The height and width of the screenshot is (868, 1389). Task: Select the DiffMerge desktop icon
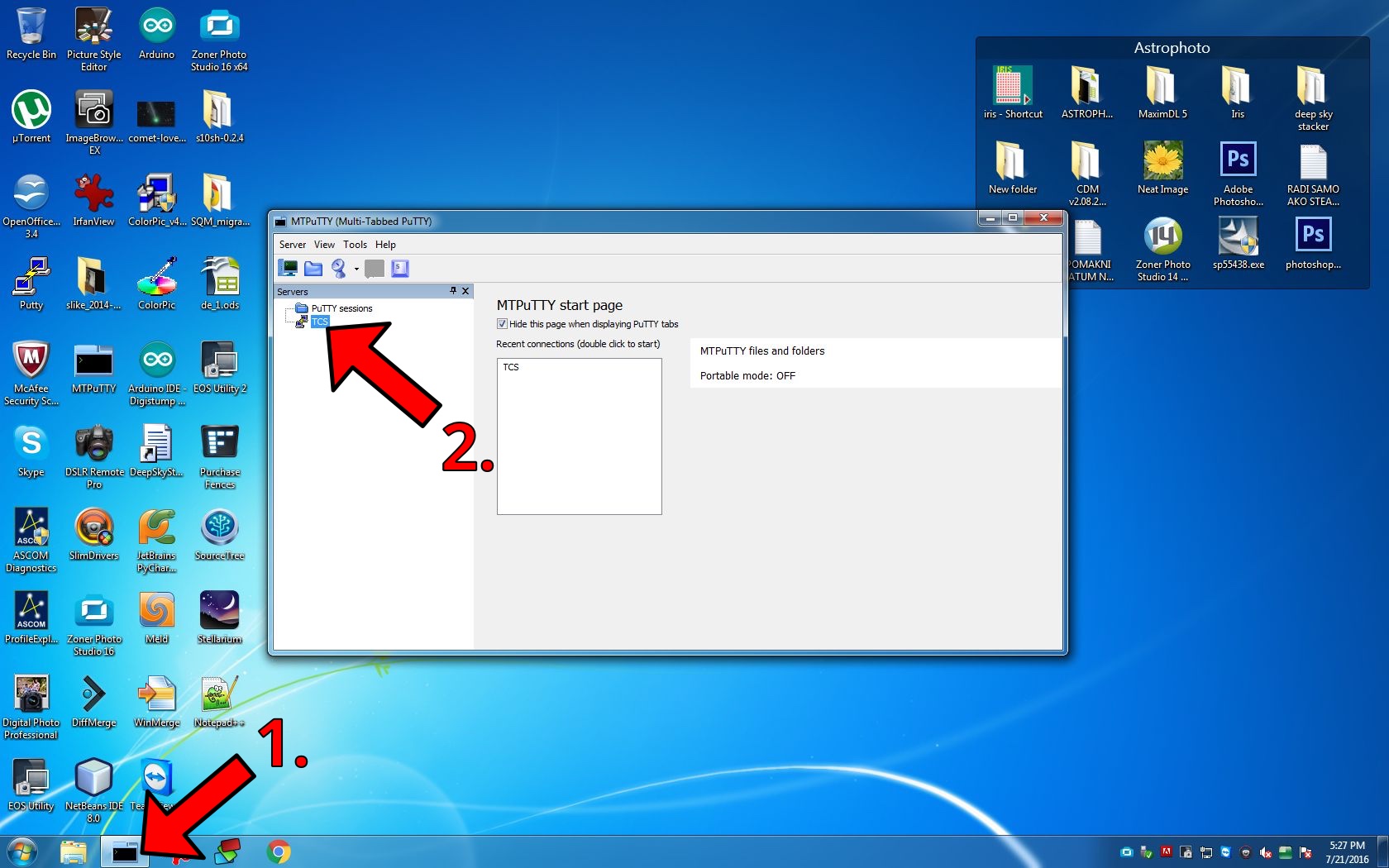(x=93, y=702)
